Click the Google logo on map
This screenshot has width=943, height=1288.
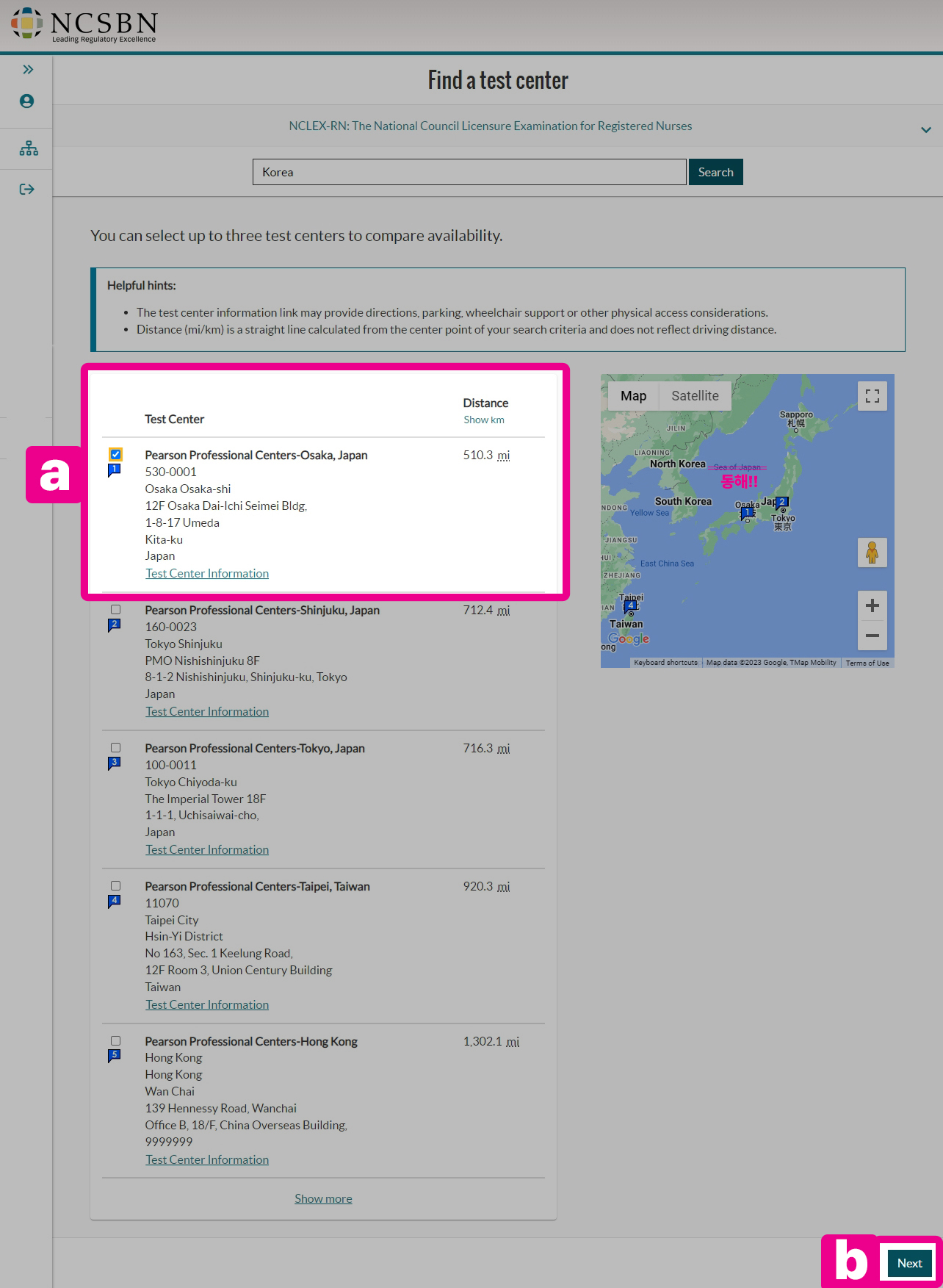(629, 639)
